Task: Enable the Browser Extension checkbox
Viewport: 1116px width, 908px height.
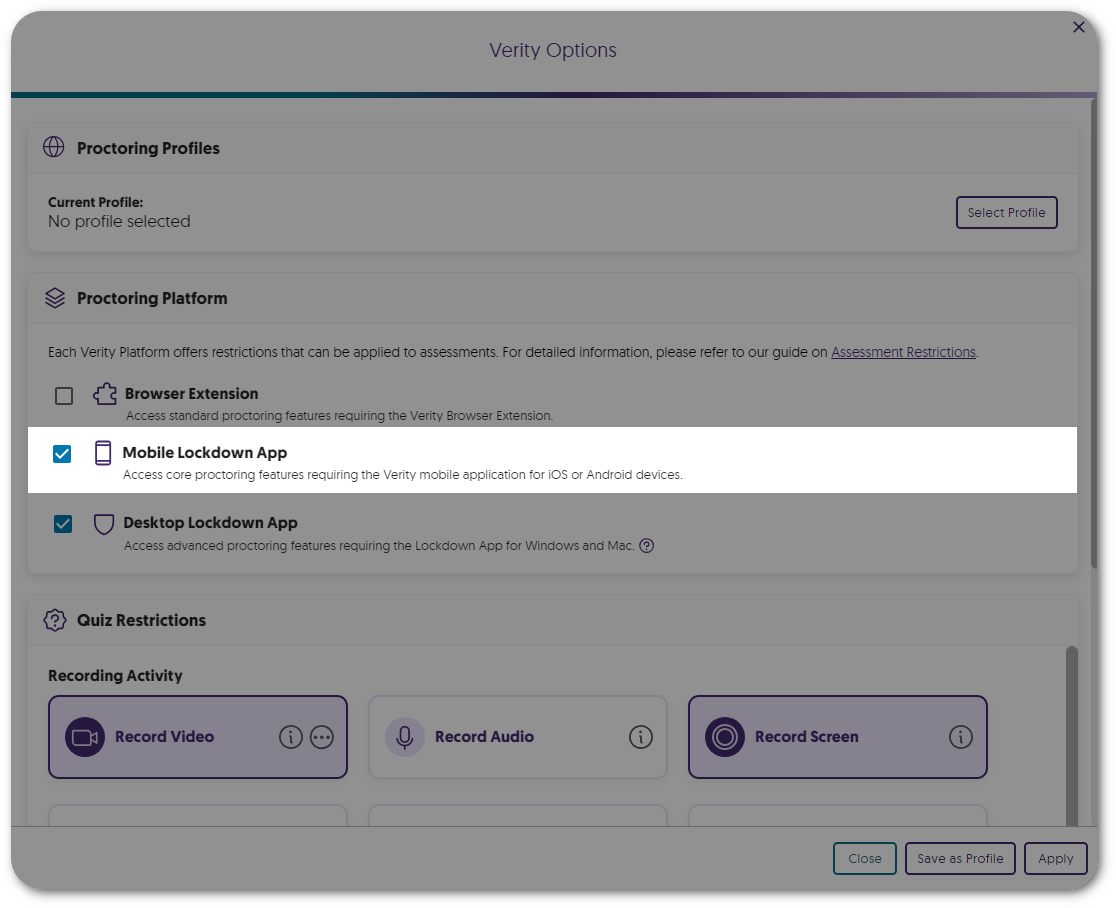Action: tap(64, 396)
